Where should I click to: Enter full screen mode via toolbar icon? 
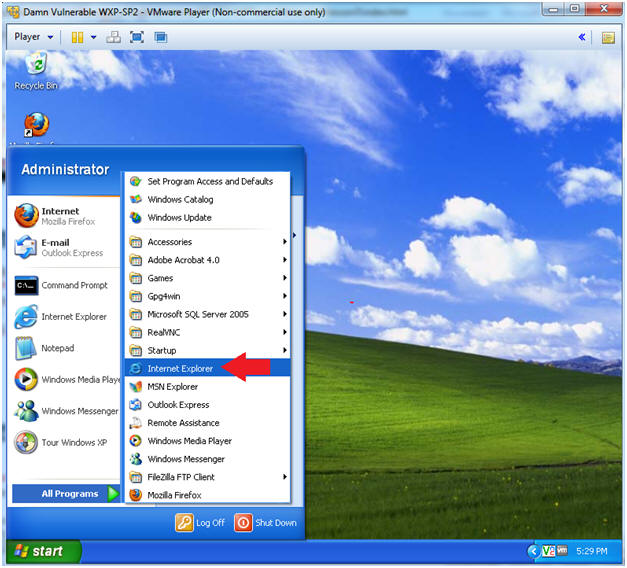(137, 37)
